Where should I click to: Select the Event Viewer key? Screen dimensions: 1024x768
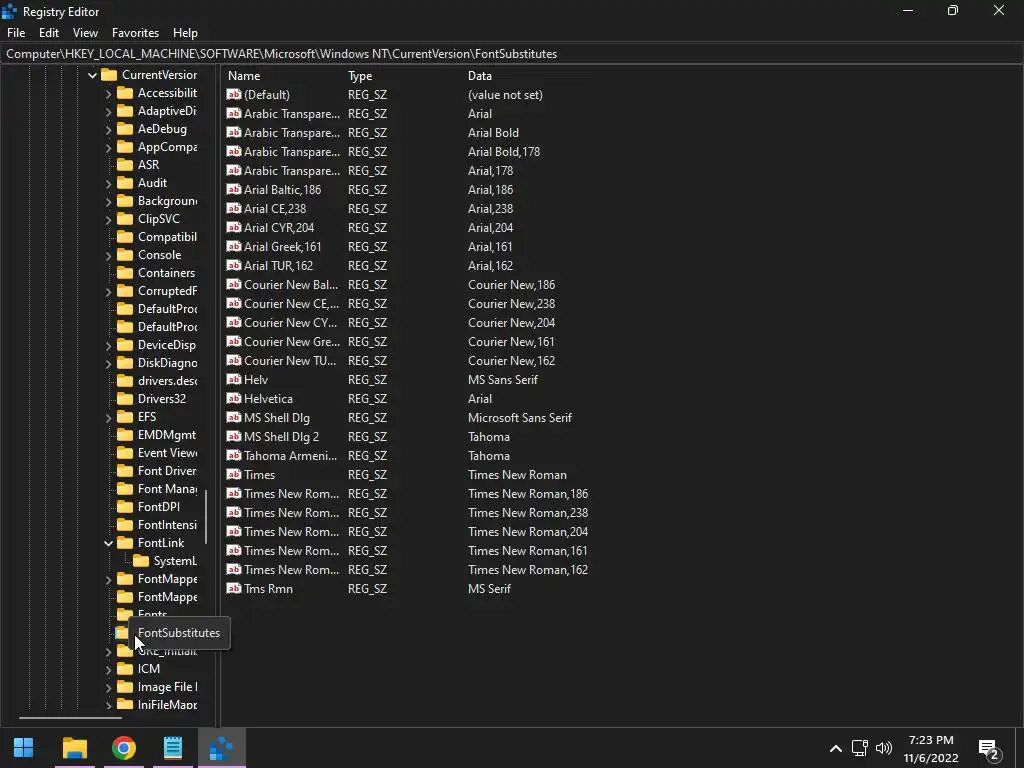167,453
